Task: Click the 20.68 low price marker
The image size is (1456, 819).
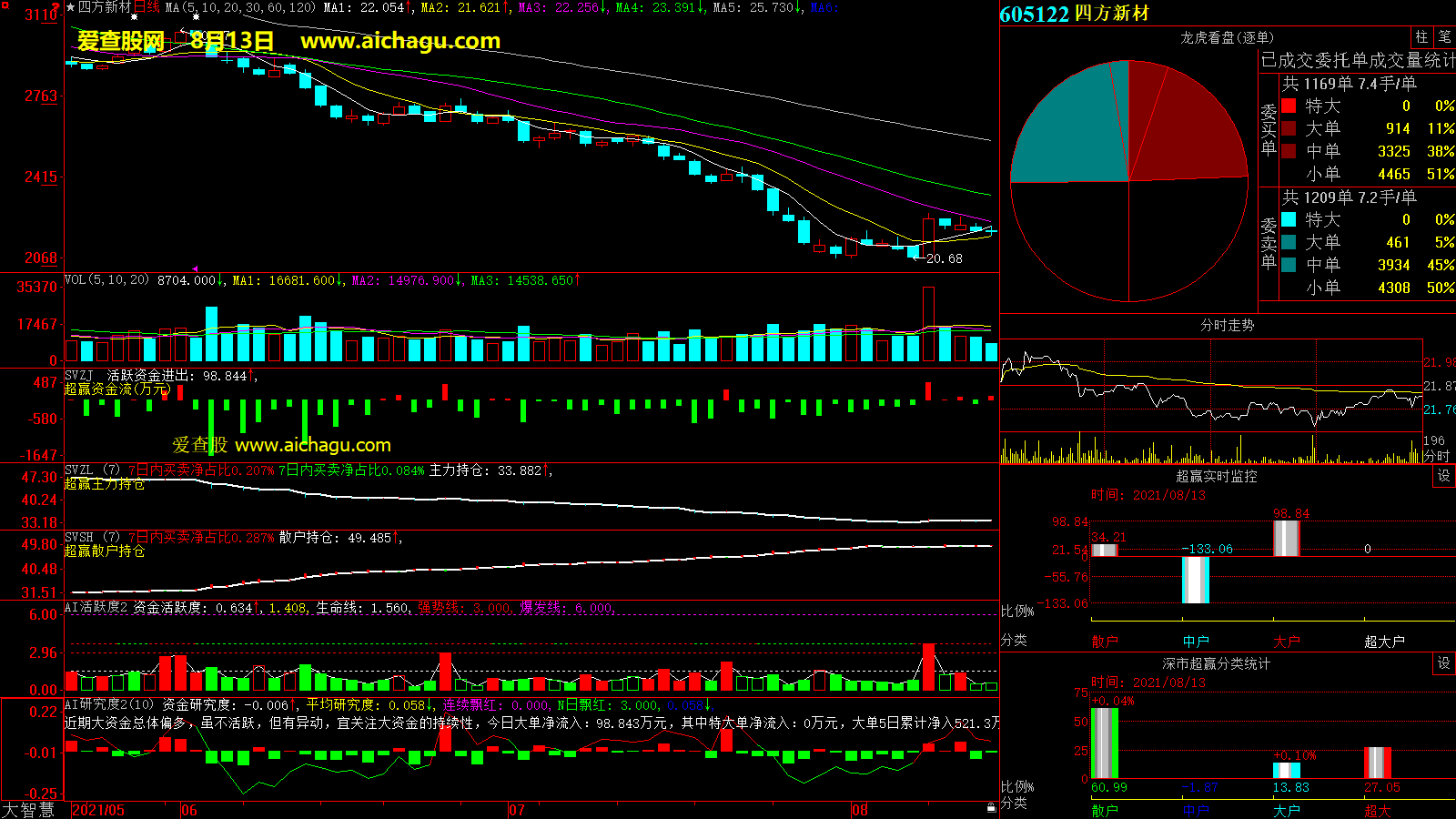Action: tap(944, 259)
